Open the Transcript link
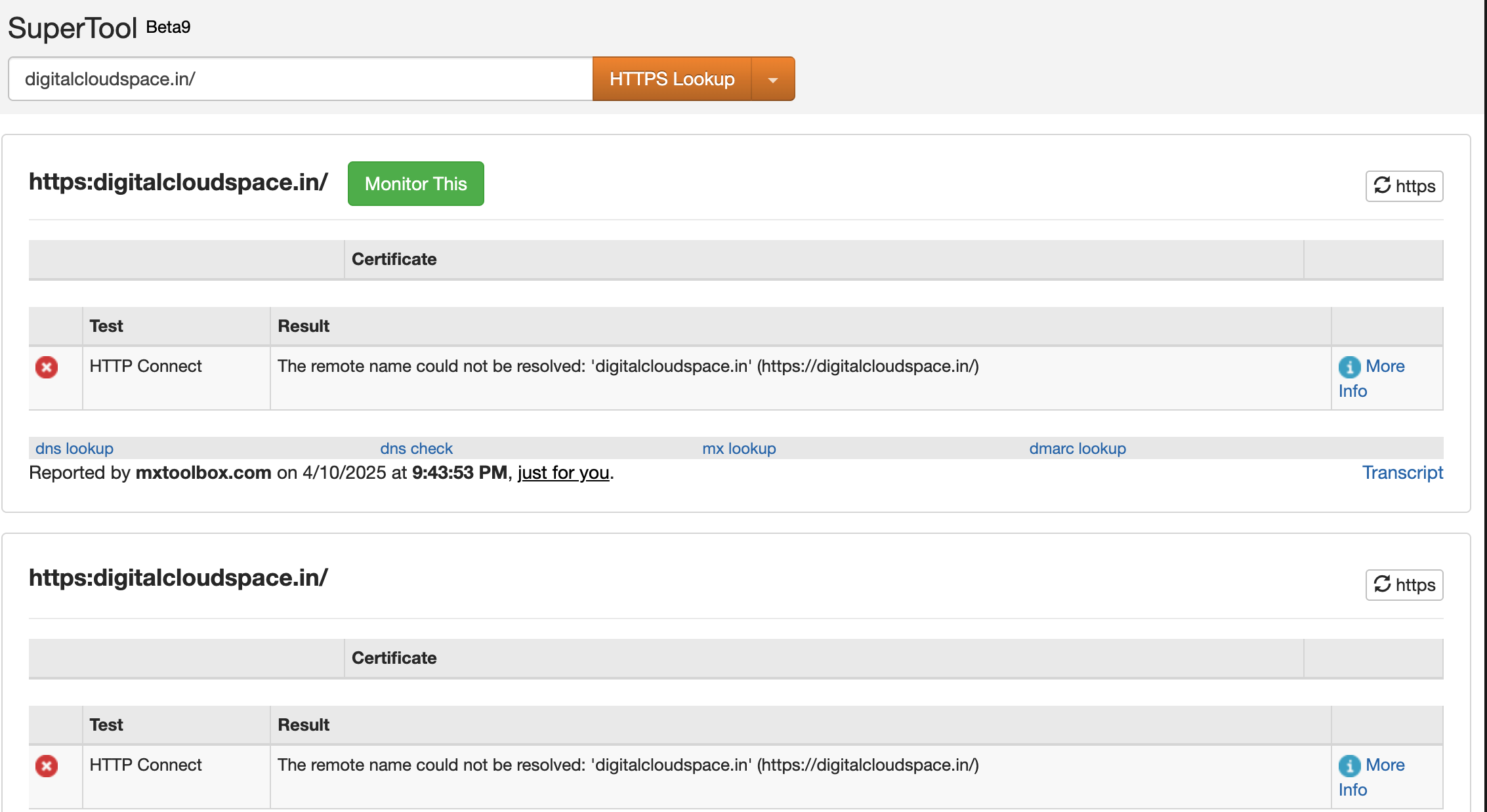Image resolution: width=1487 pixels, height=812 pixels. coord(1402,472)
